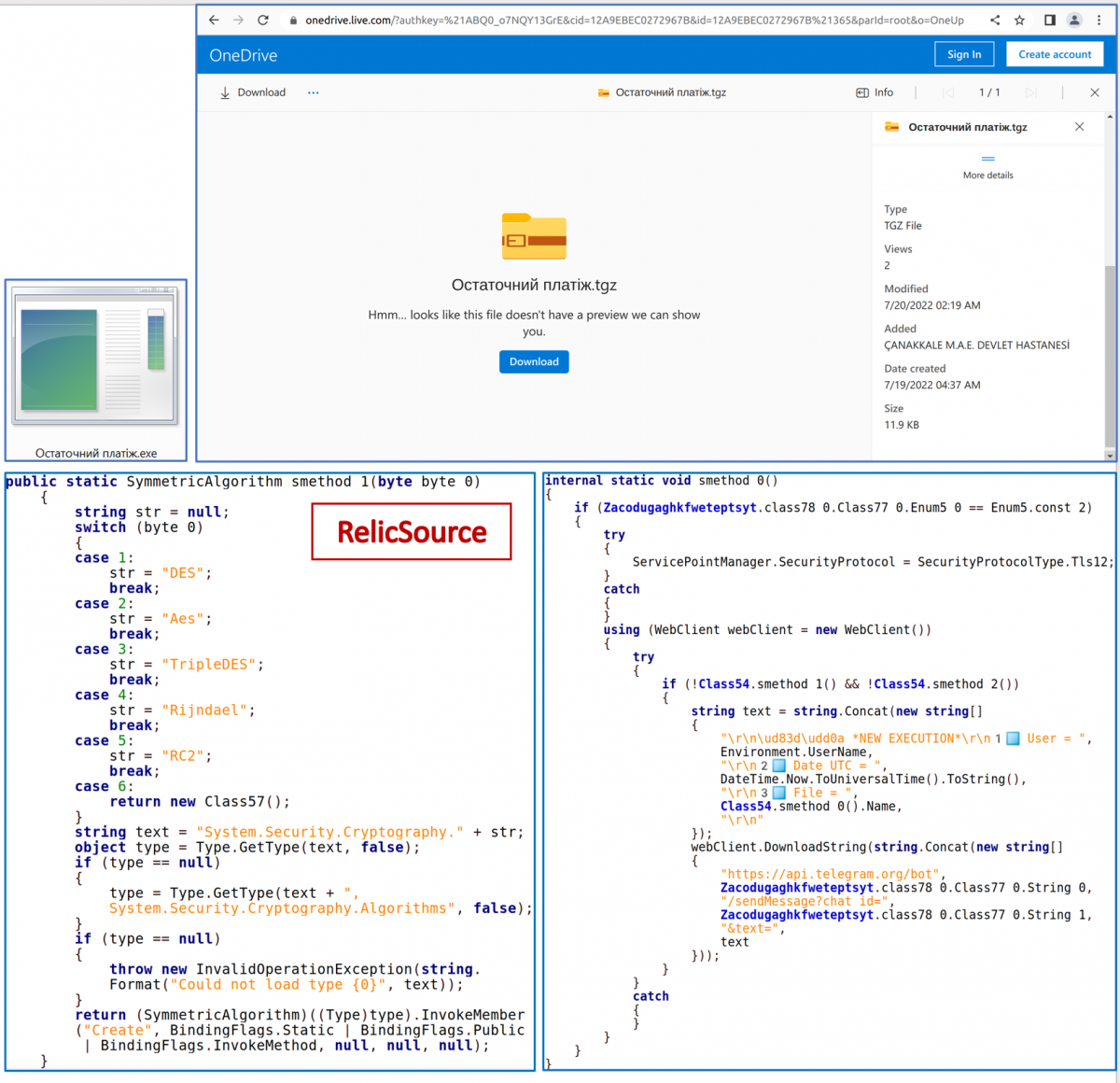The height and width of the screenshot is (1083, 1120).
Task: Click the "Rijndael" string in code
Action: tap(203, 710)
